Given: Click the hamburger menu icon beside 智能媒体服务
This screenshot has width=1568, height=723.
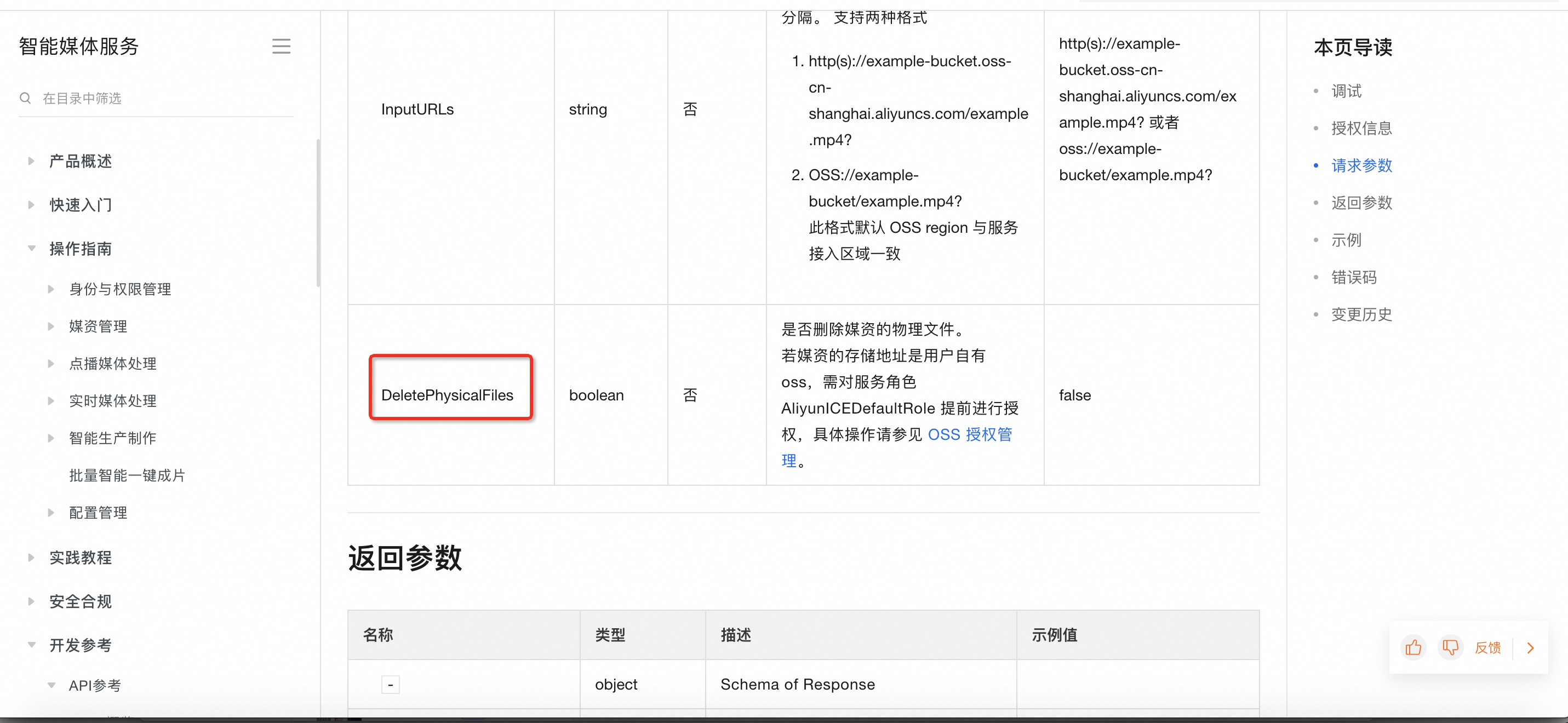Looking at the screenshot, I should point(281,46).
